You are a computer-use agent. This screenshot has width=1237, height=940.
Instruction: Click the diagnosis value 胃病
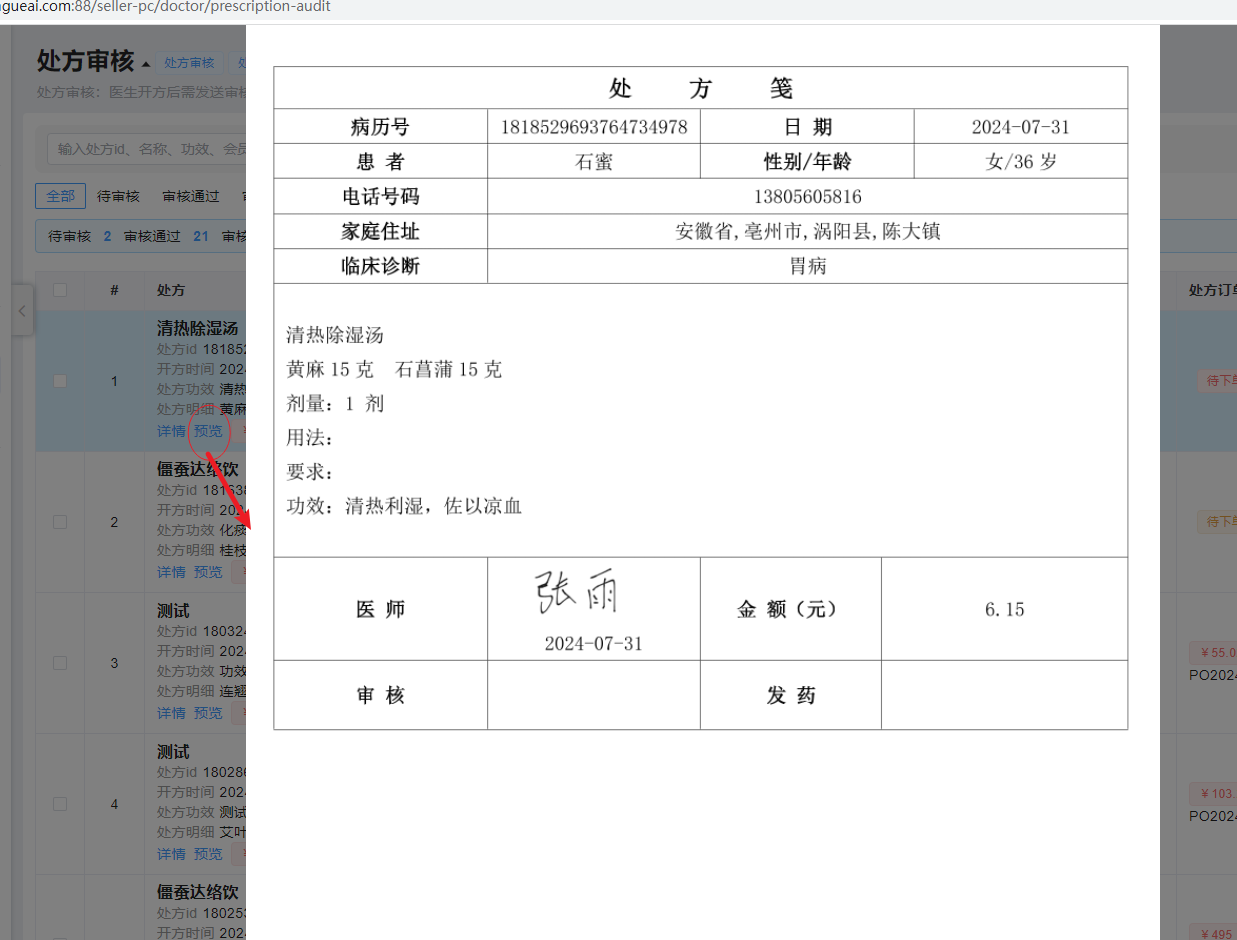[808, 267]
